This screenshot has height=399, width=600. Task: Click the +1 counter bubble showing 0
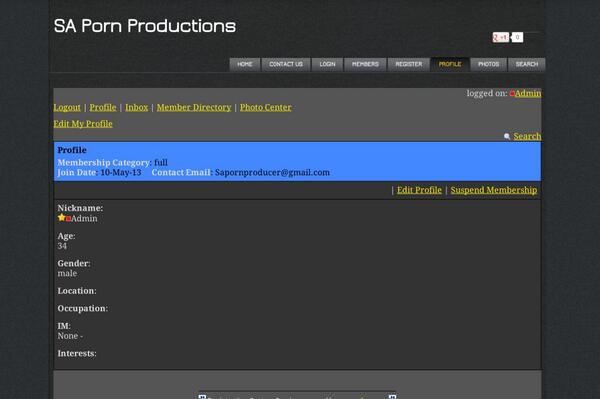(517, 37)
